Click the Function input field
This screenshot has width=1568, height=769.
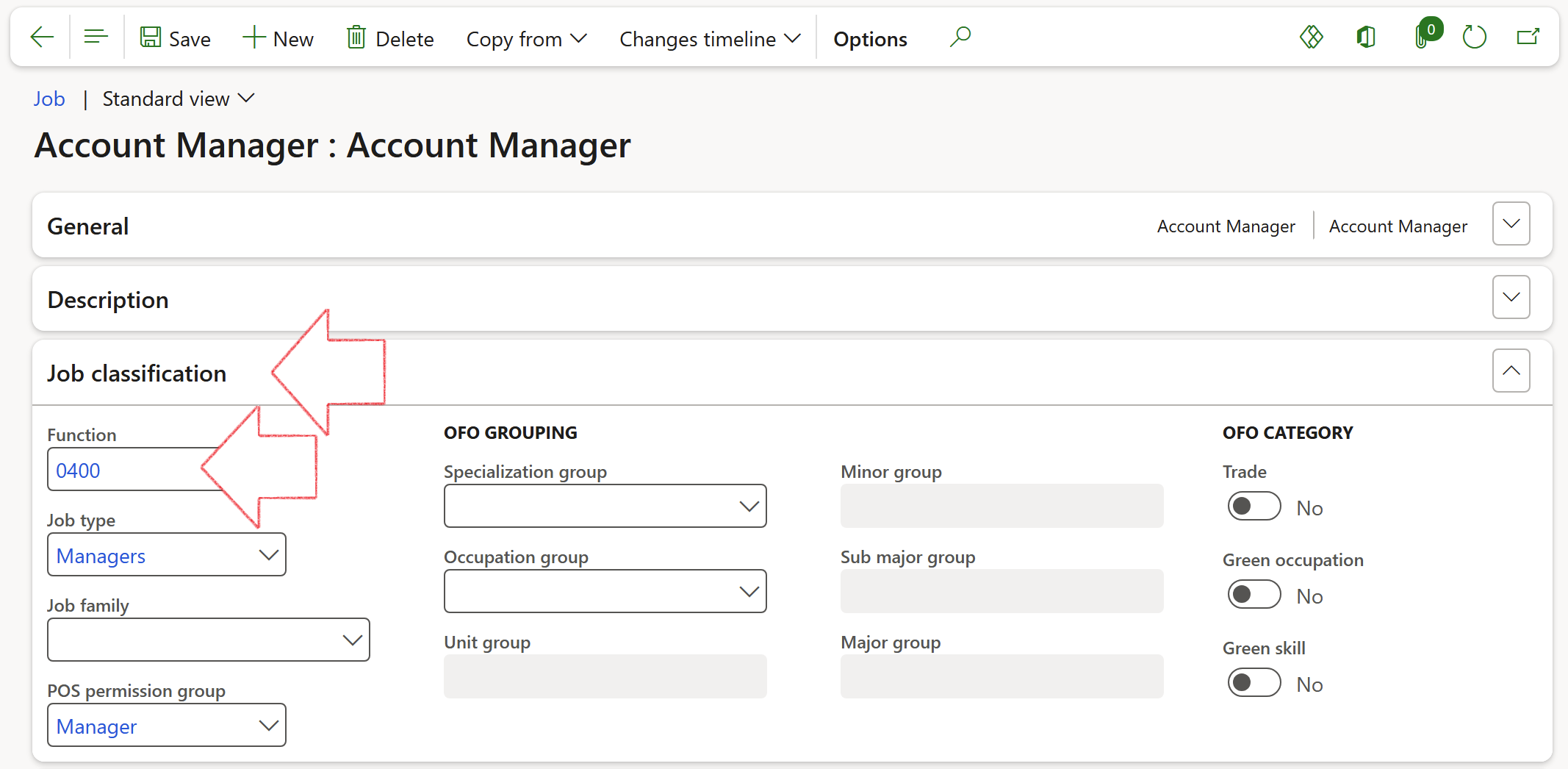click(125, 471)
